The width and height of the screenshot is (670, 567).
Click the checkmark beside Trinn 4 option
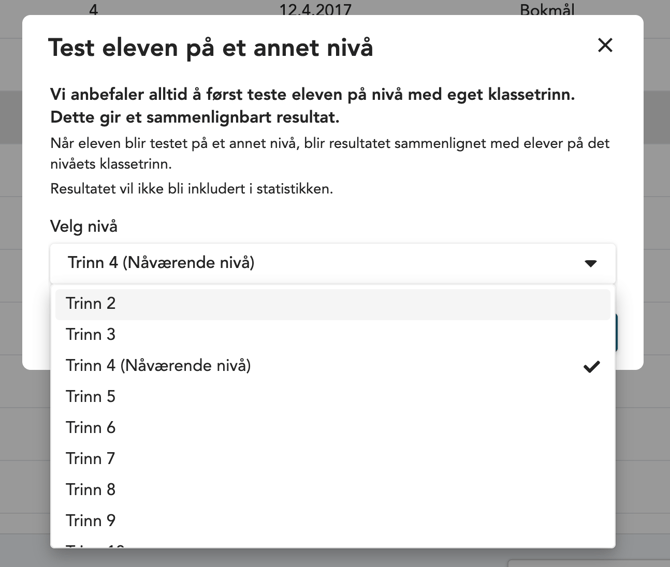point(591,366)
